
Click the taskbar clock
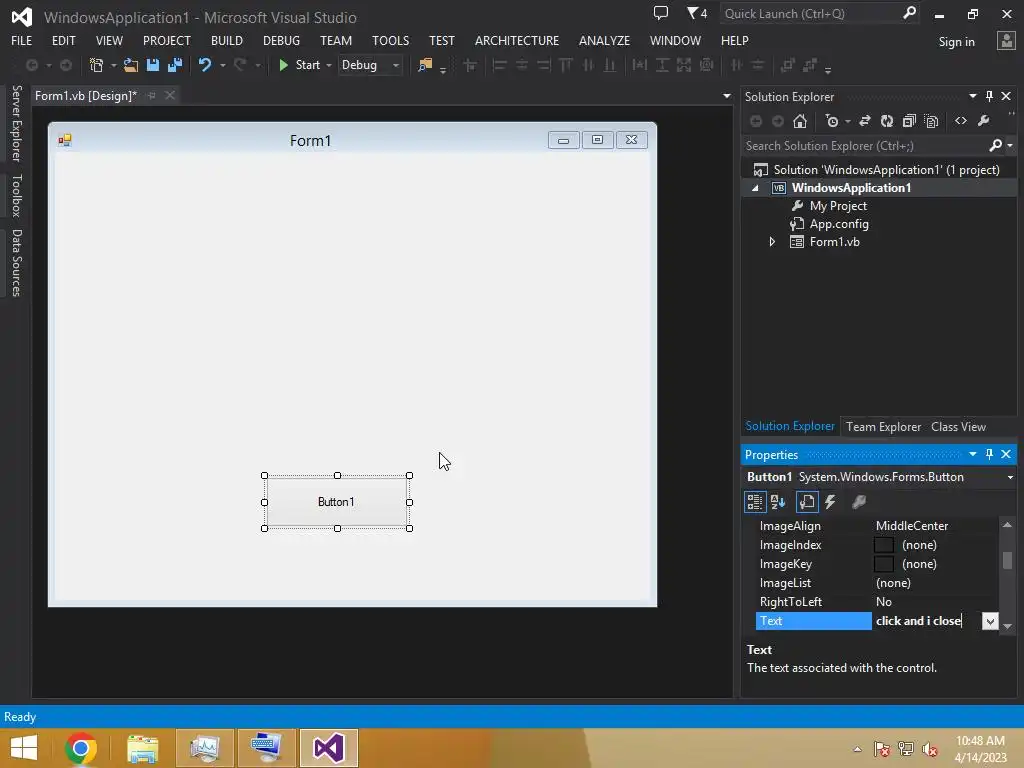click(980, 748)
